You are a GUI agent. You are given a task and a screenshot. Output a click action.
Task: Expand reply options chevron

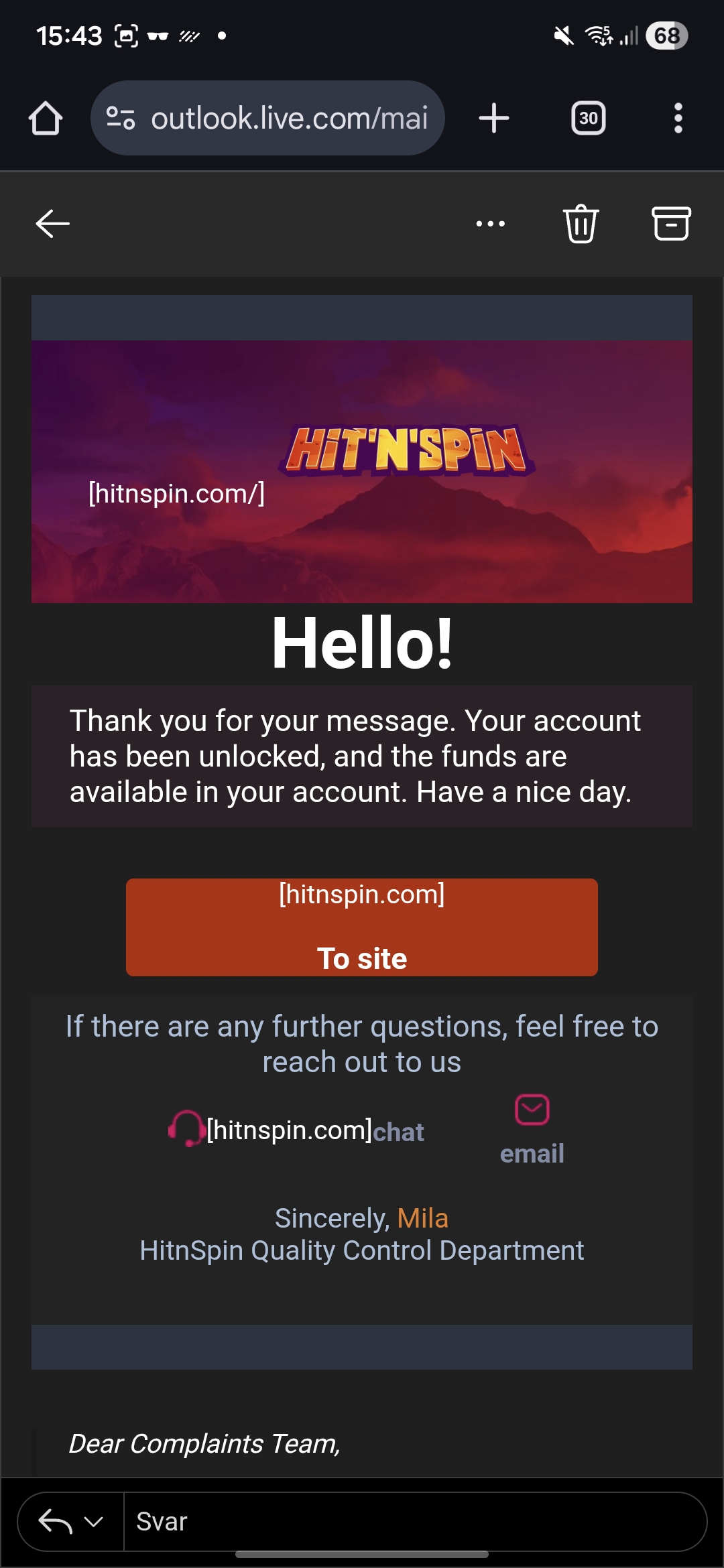[94, 1522]
